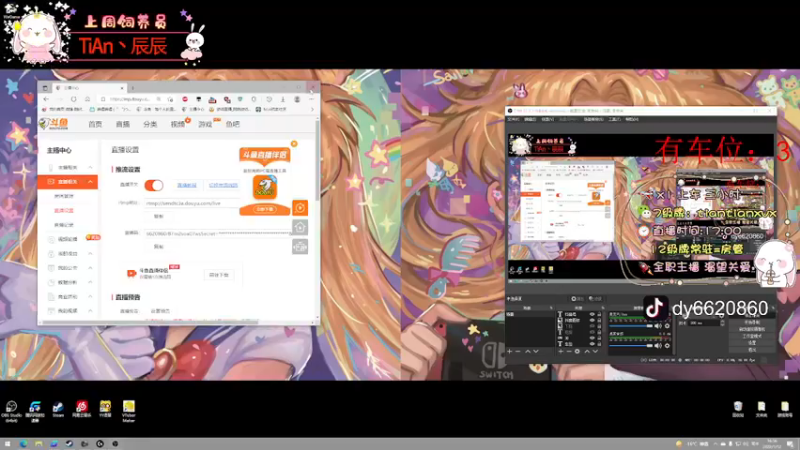Mute the lower audio channel speaker in OBS mixer

(658, 346)
